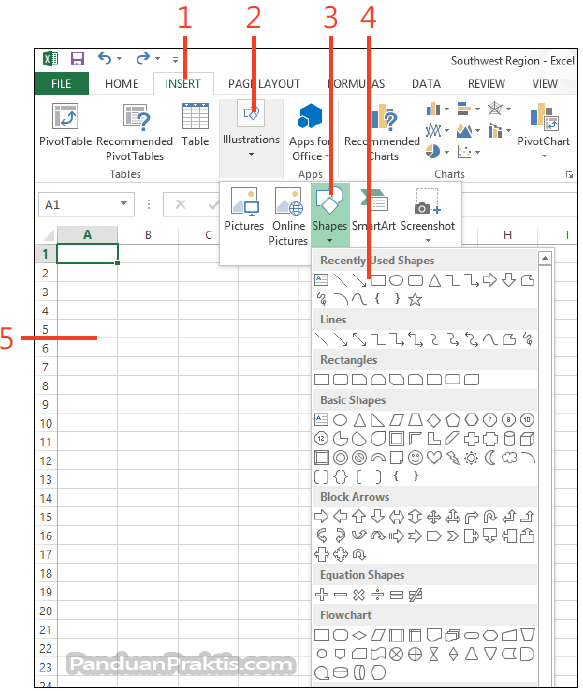This screenshot has width=583, height=691.
Task: Open Apps for Office
Action: click(310, 132)
